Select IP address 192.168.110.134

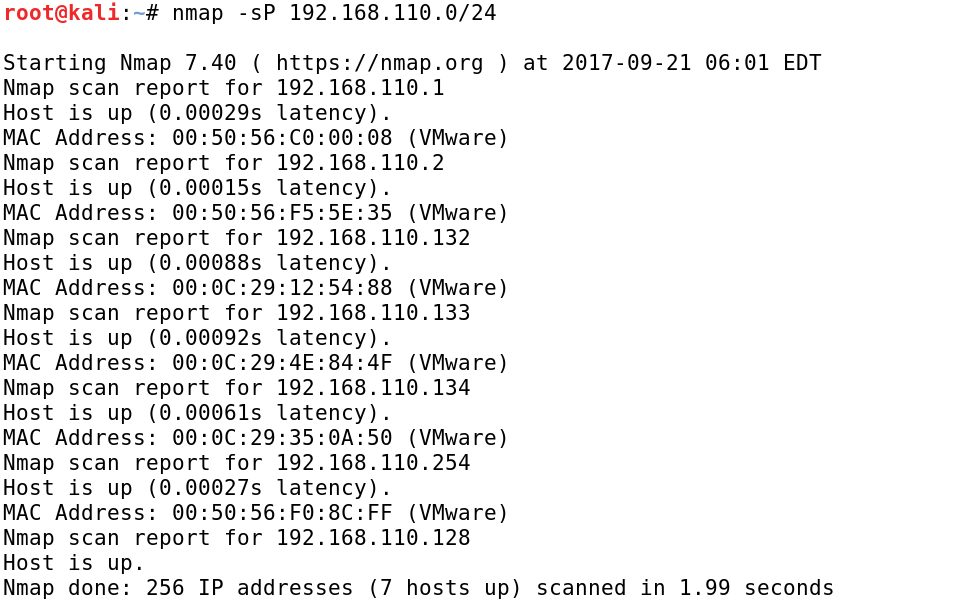373,388
